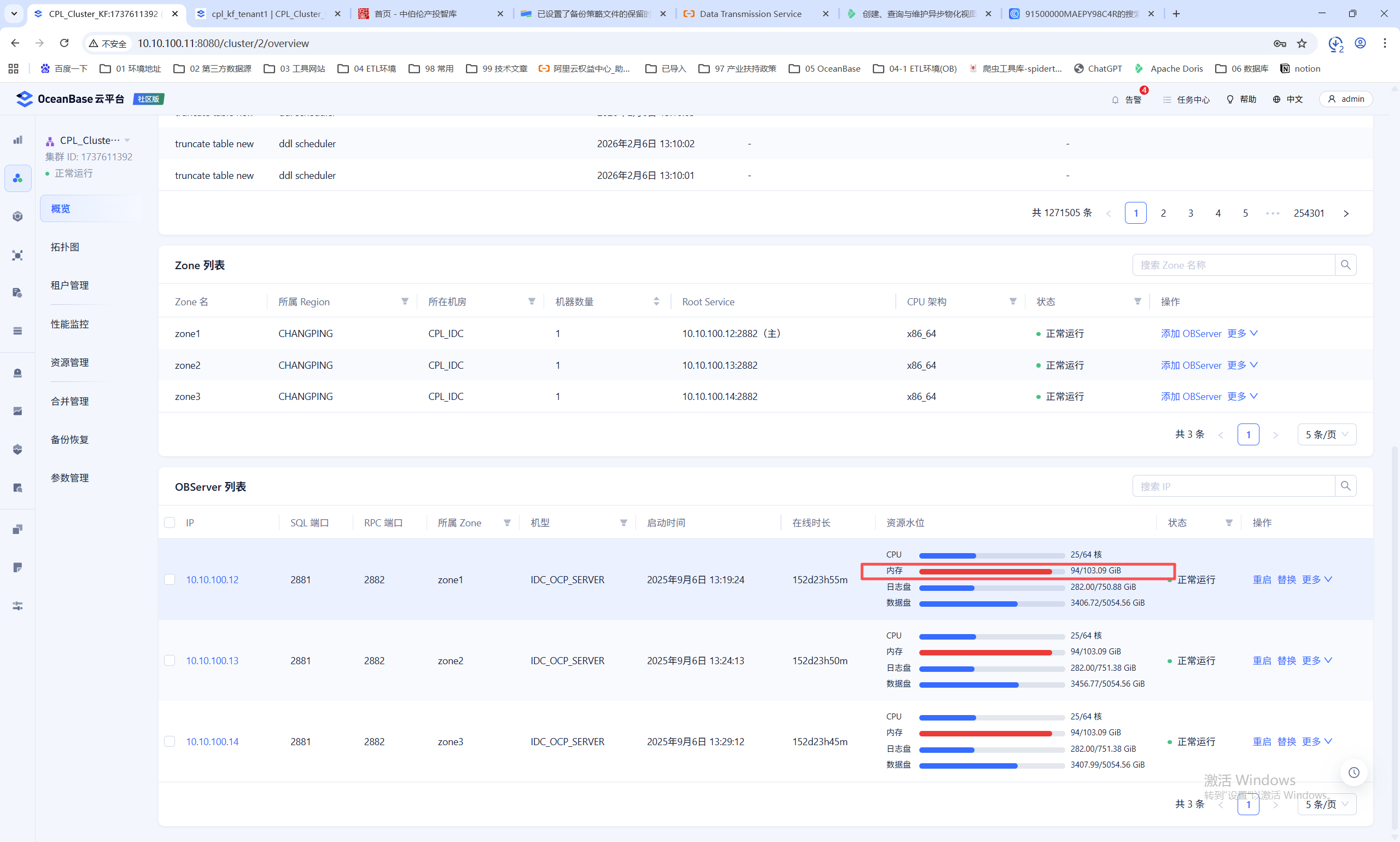
Task: Select the checkbox for 10.10.100.13 row
Action: click(170, 660)
